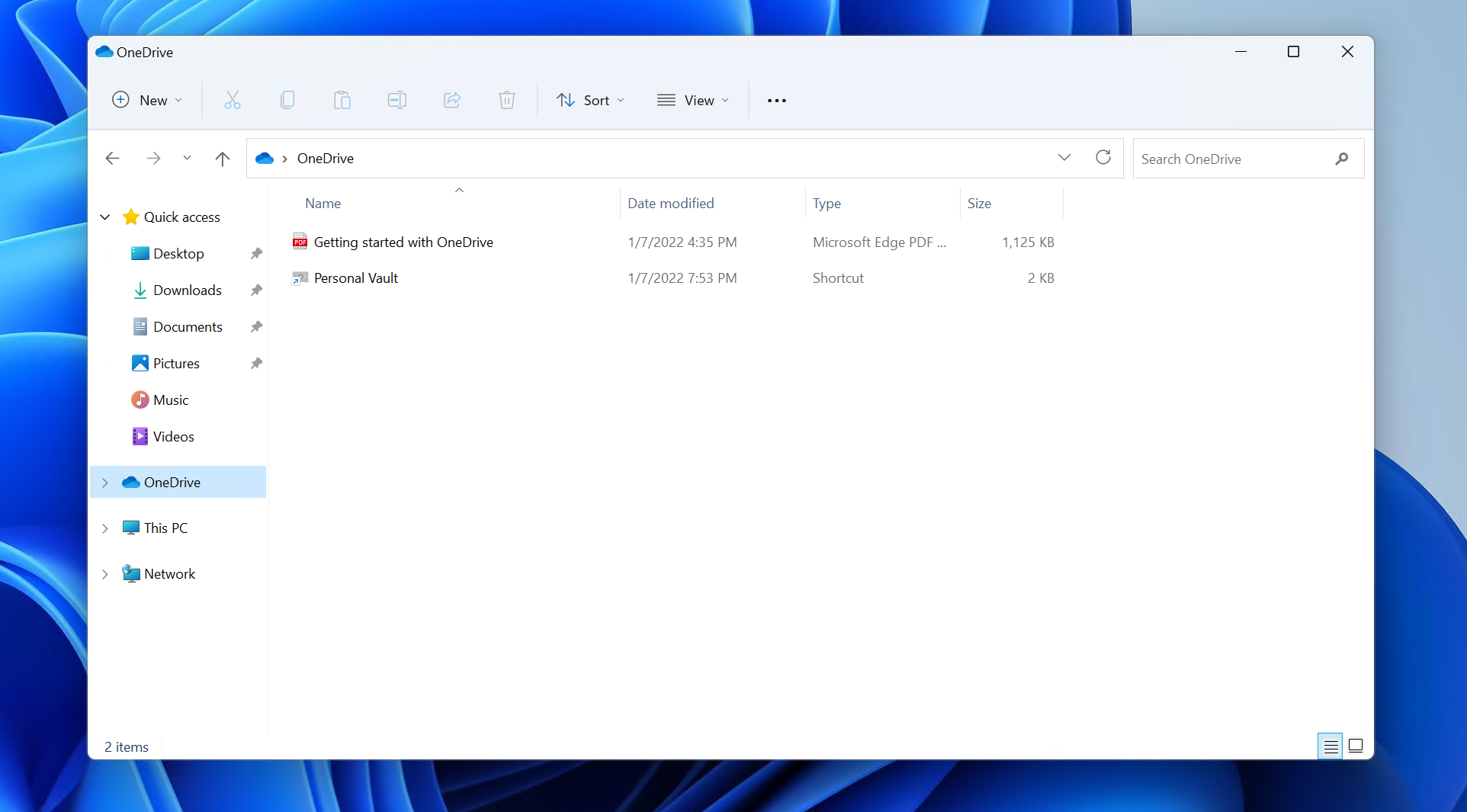Delete using the trash icon
Viewport: 1467px width, 812px height.
tap(506, 100)
